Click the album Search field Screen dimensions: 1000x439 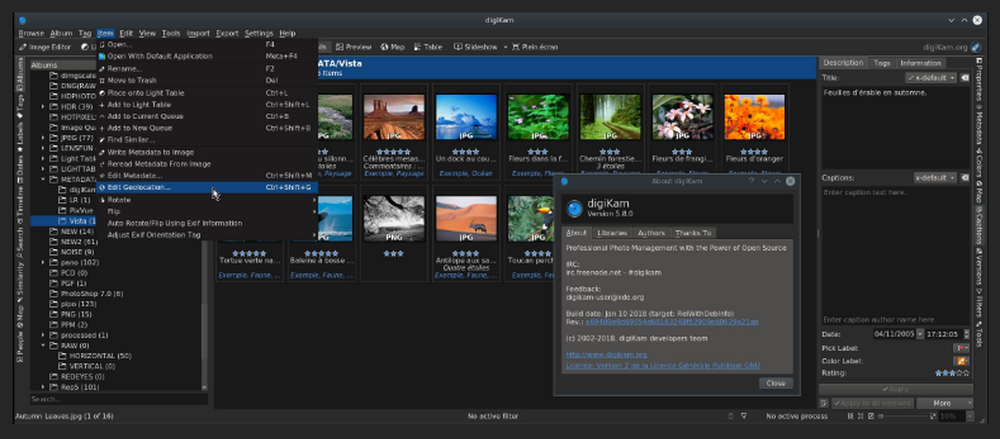coord(119,399)
